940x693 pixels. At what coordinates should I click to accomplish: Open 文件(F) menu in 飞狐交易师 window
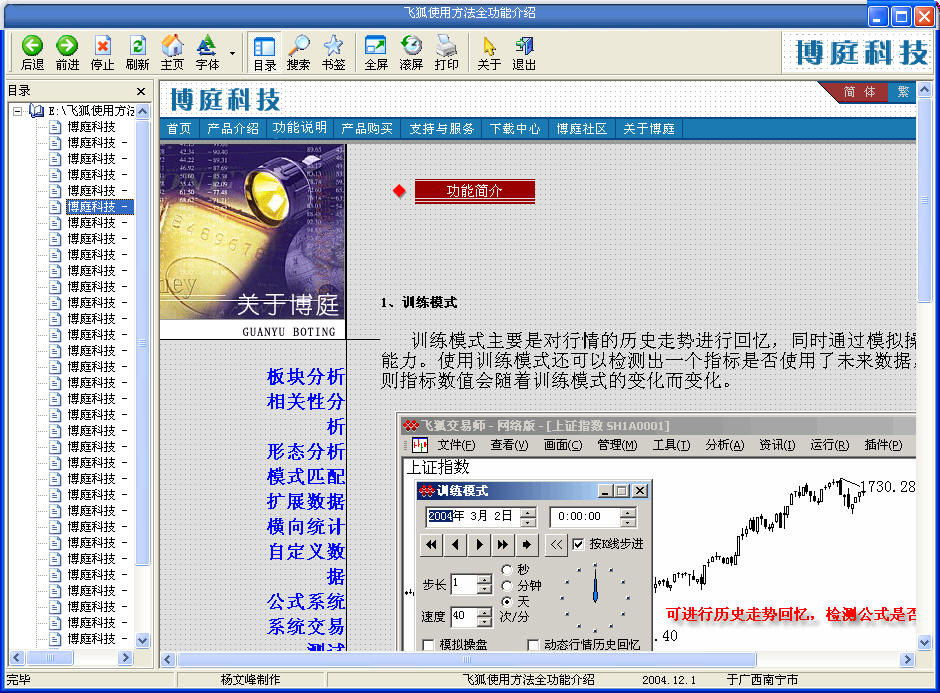456,445
